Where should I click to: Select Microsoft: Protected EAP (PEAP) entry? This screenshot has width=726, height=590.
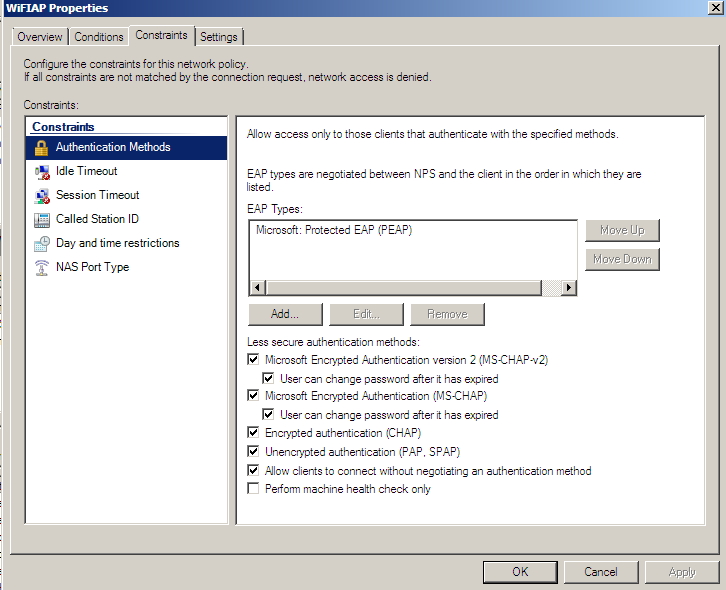click(334, 230)
